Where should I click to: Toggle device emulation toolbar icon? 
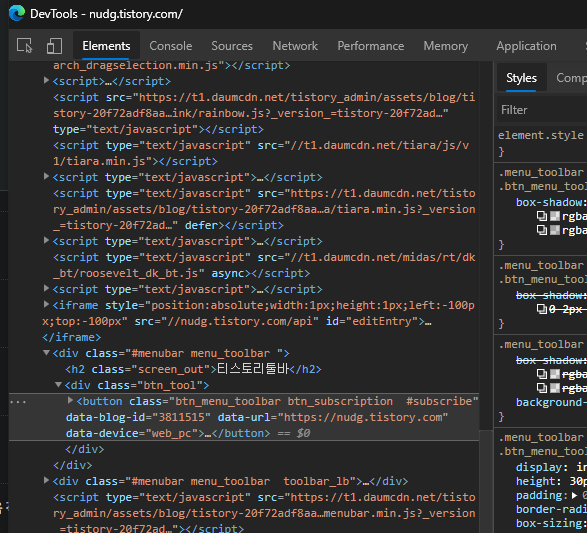(54, 46)
